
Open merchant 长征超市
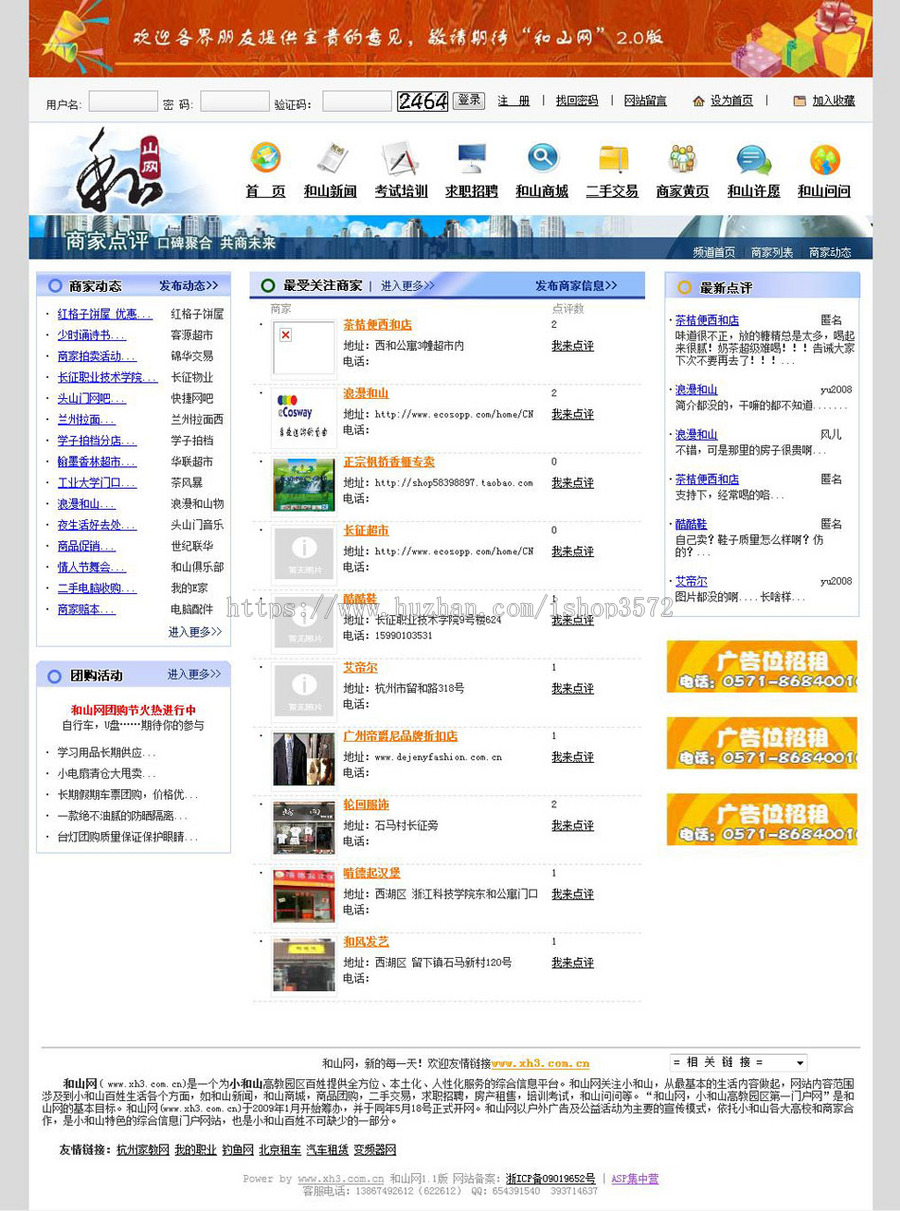tap(366, 530)
